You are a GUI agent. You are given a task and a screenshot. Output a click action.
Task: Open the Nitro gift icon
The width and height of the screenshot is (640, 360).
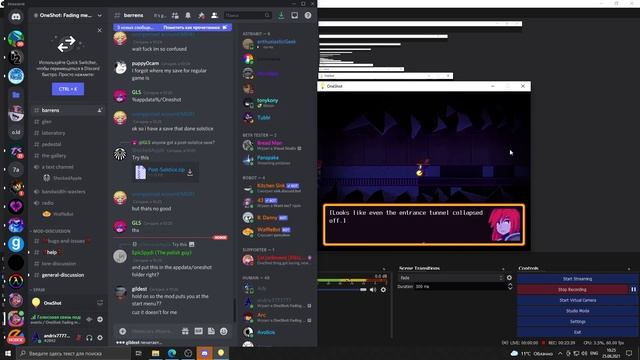(x=185, y=331)
